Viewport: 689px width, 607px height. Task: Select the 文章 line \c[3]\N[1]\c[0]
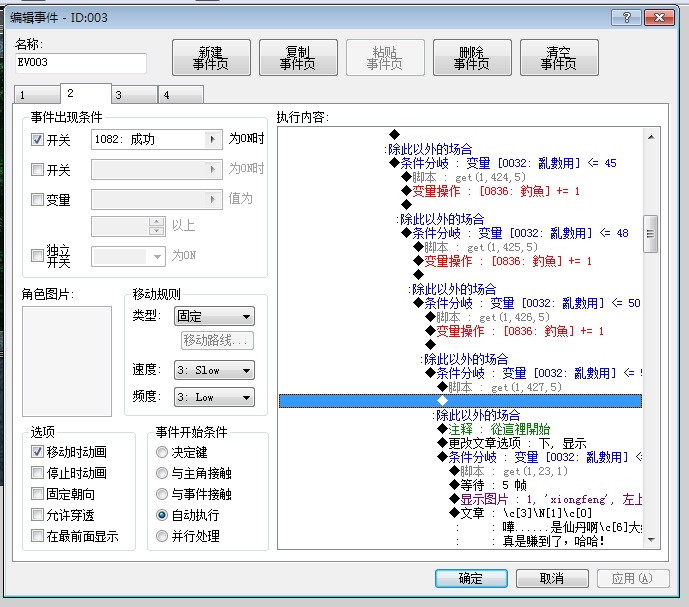(x=521, y=513)
